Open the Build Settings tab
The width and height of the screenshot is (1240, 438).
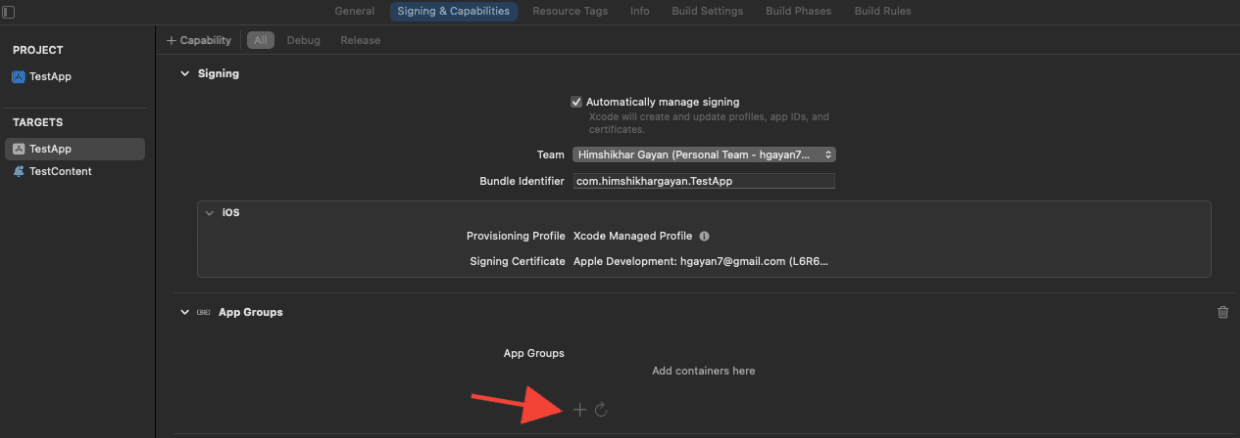coord(707,11)
